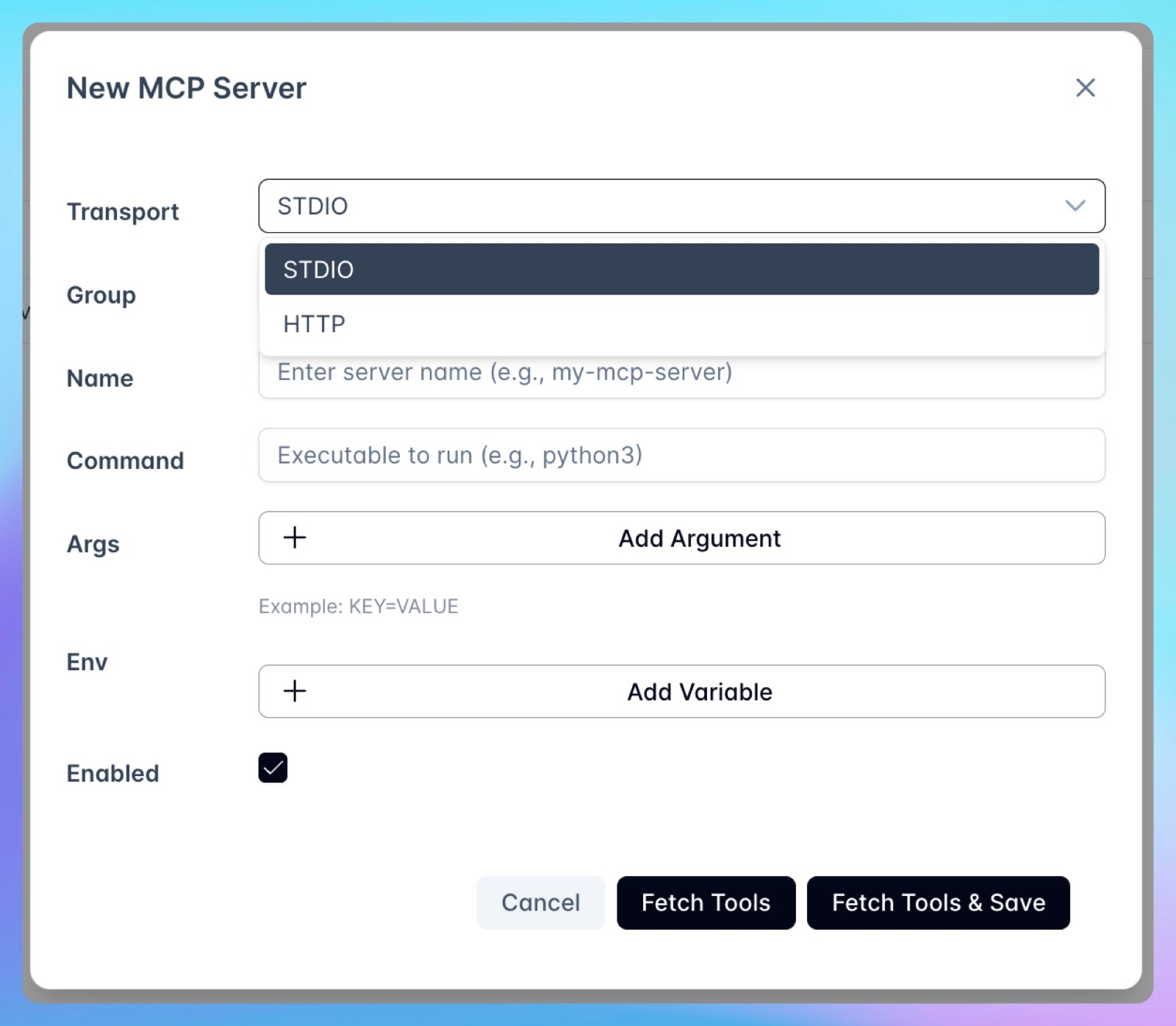Click the chevron on the Transport selector
The width and height of the screenshot is (1176, 1026).
(x=1075, y=207)
